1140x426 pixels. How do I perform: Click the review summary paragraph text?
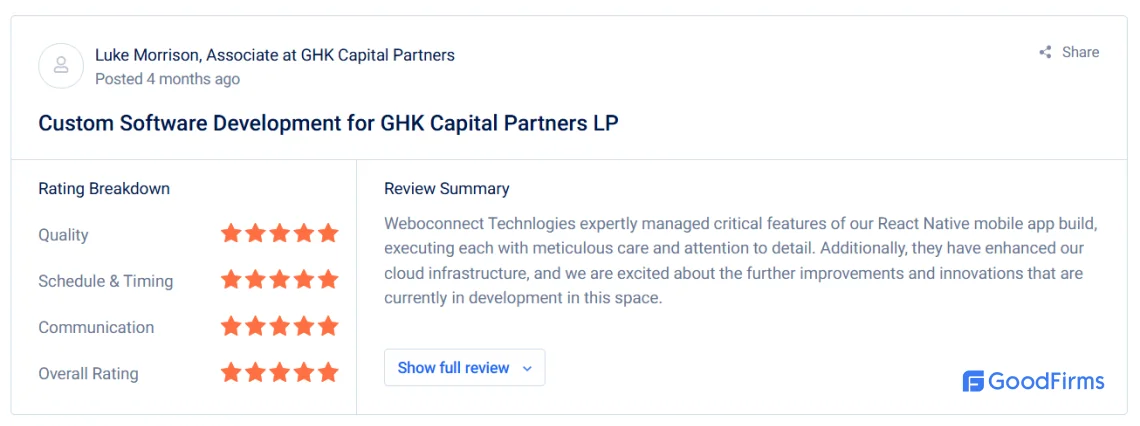(736, 261)
